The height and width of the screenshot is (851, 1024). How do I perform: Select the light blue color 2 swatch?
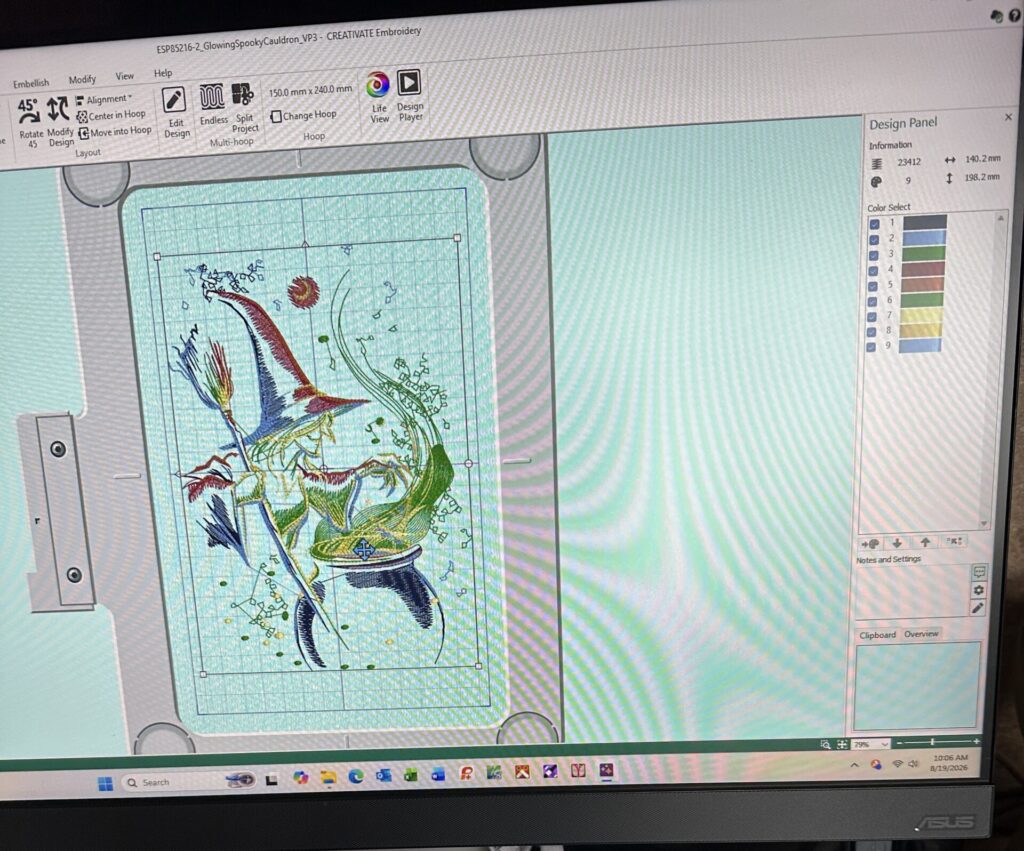924,238
